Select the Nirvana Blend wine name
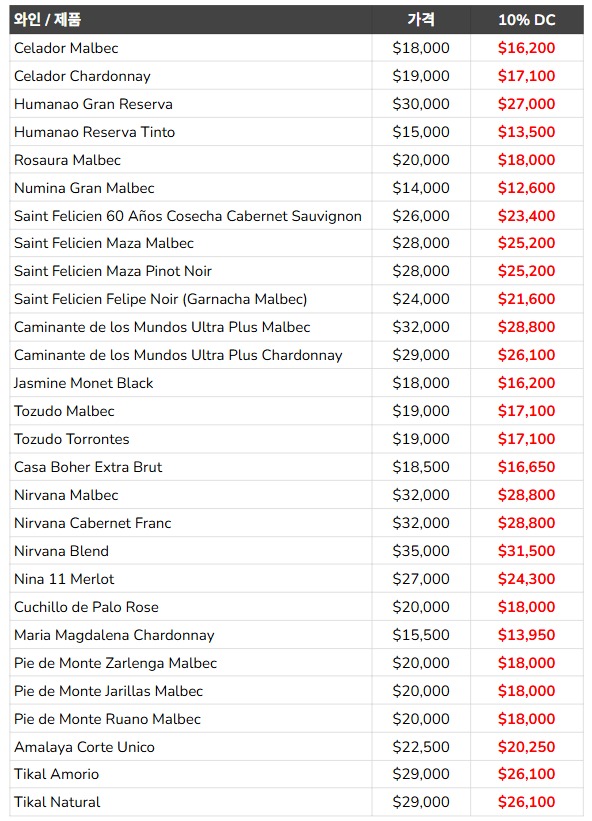 (x=61, y=551)
